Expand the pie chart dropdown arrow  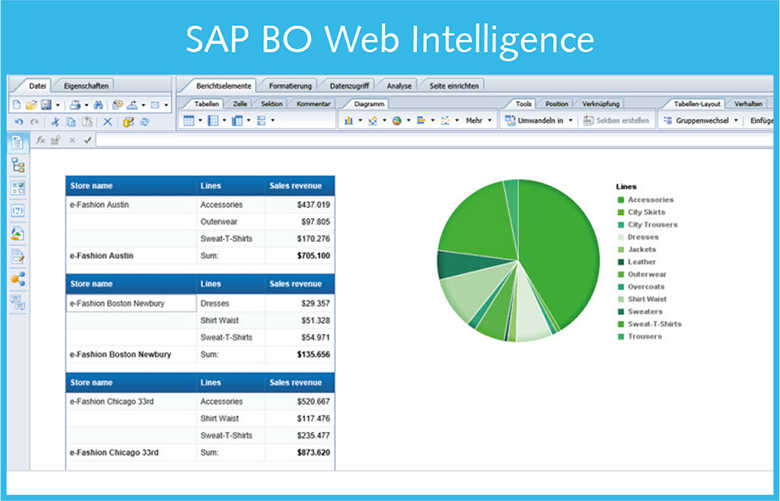408,120
